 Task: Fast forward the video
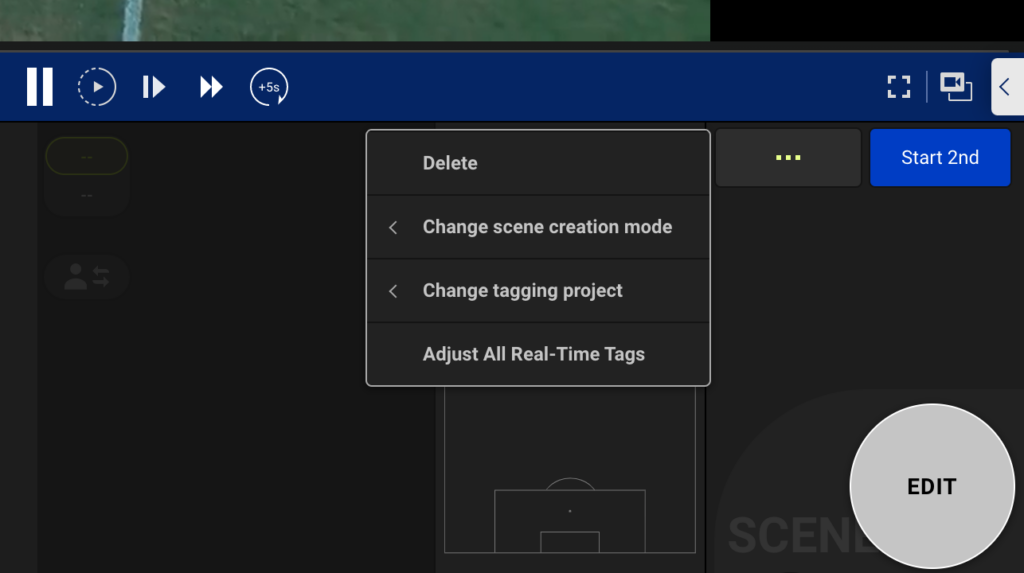[x=211, y=87]
